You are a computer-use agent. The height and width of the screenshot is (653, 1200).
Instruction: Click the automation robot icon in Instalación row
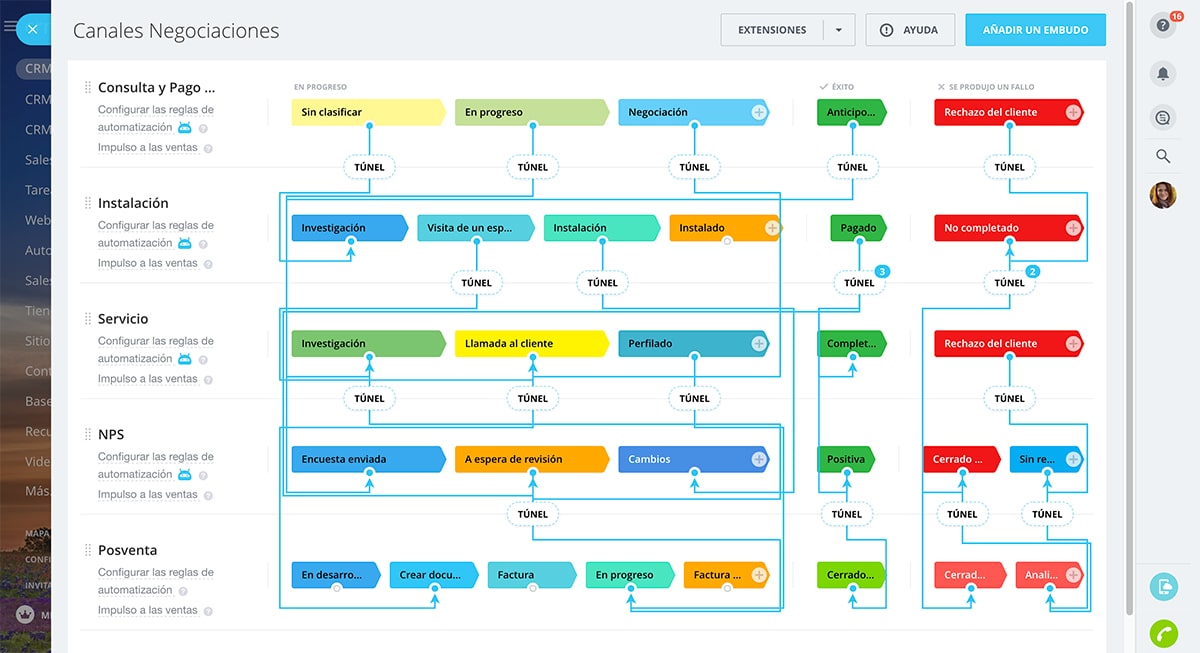click(x=184, y=243)
